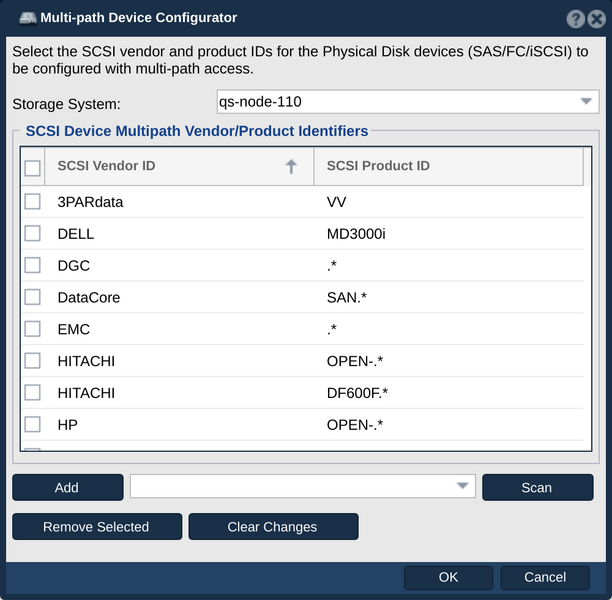This screenshot has width=612, height=600.
Task: Click the Storage System label
Action: [x=66, y=104]
